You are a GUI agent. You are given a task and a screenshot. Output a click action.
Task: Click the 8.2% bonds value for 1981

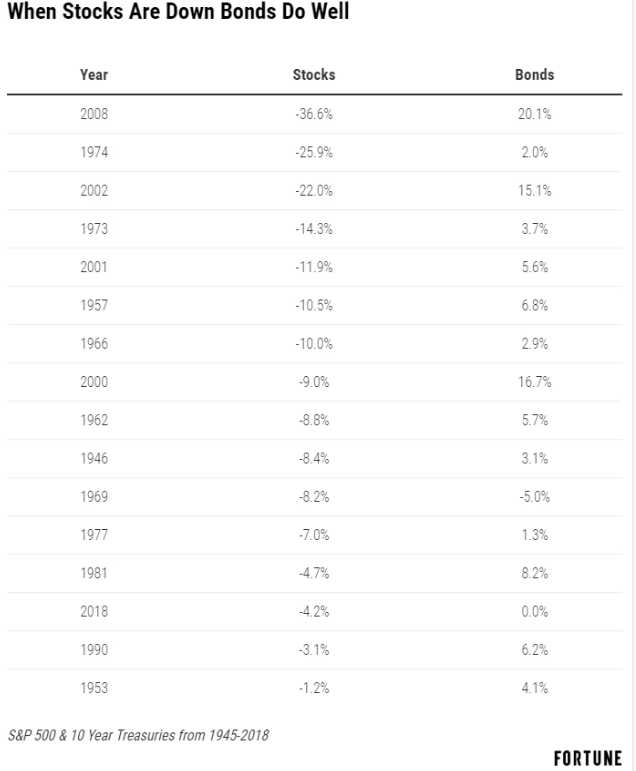pyautogui.click(x=534, y=573)
